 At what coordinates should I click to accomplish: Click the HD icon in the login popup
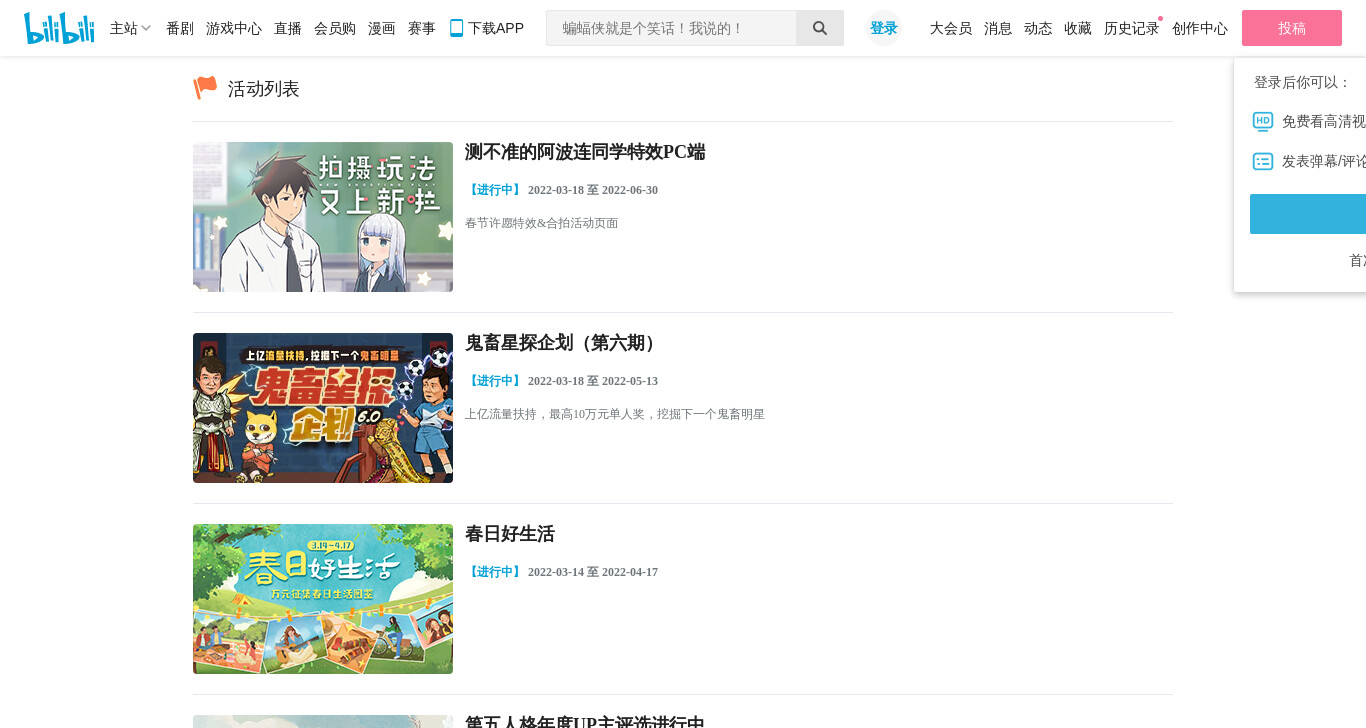point(1263,121)
